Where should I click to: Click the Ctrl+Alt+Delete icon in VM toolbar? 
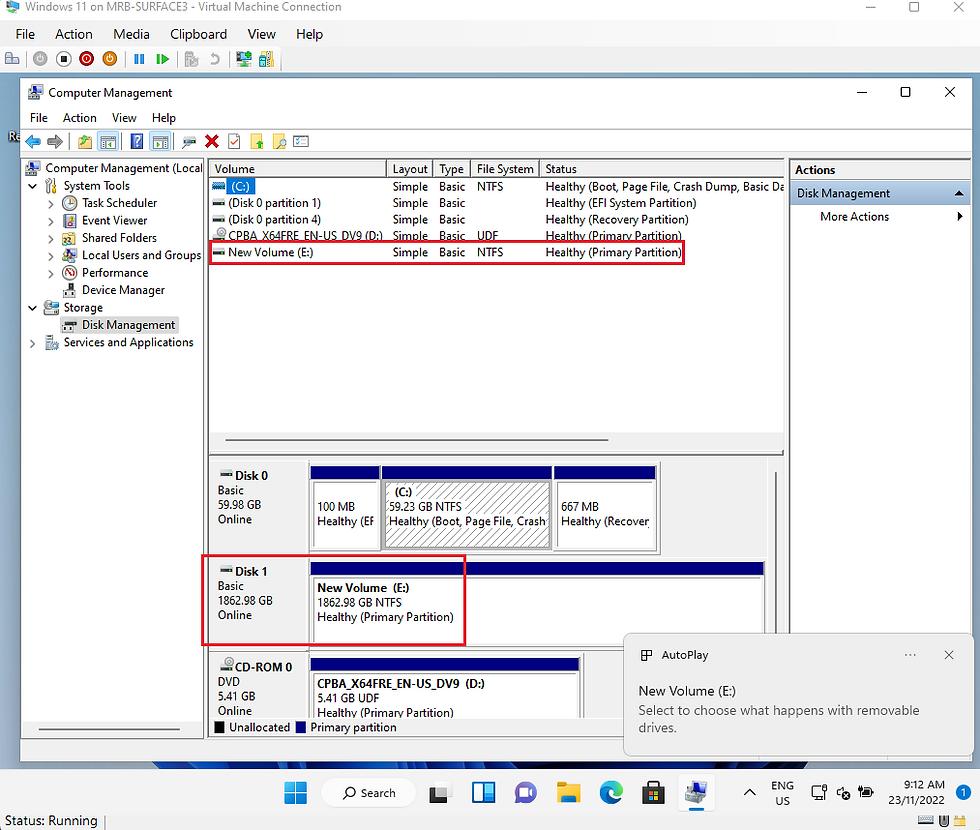point(12,59)
